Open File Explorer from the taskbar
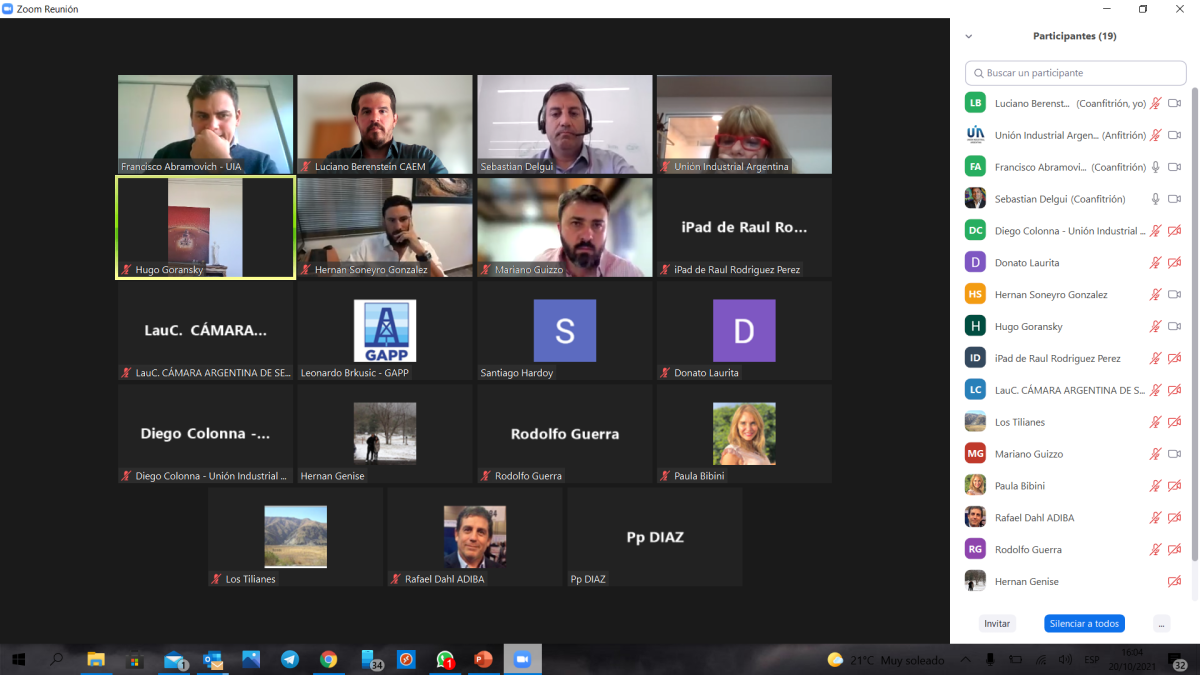The image size is (1200, 675). [x=96, y=659]
